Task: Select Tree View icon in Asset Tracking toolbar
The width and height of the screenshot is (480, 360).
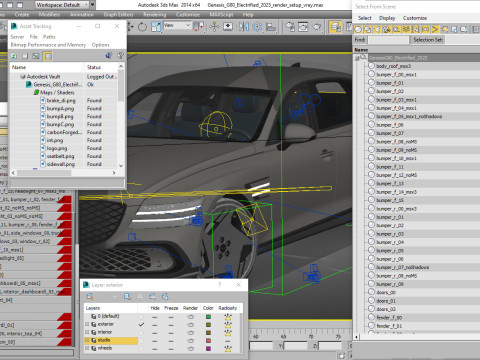Action: pos(36,56)
